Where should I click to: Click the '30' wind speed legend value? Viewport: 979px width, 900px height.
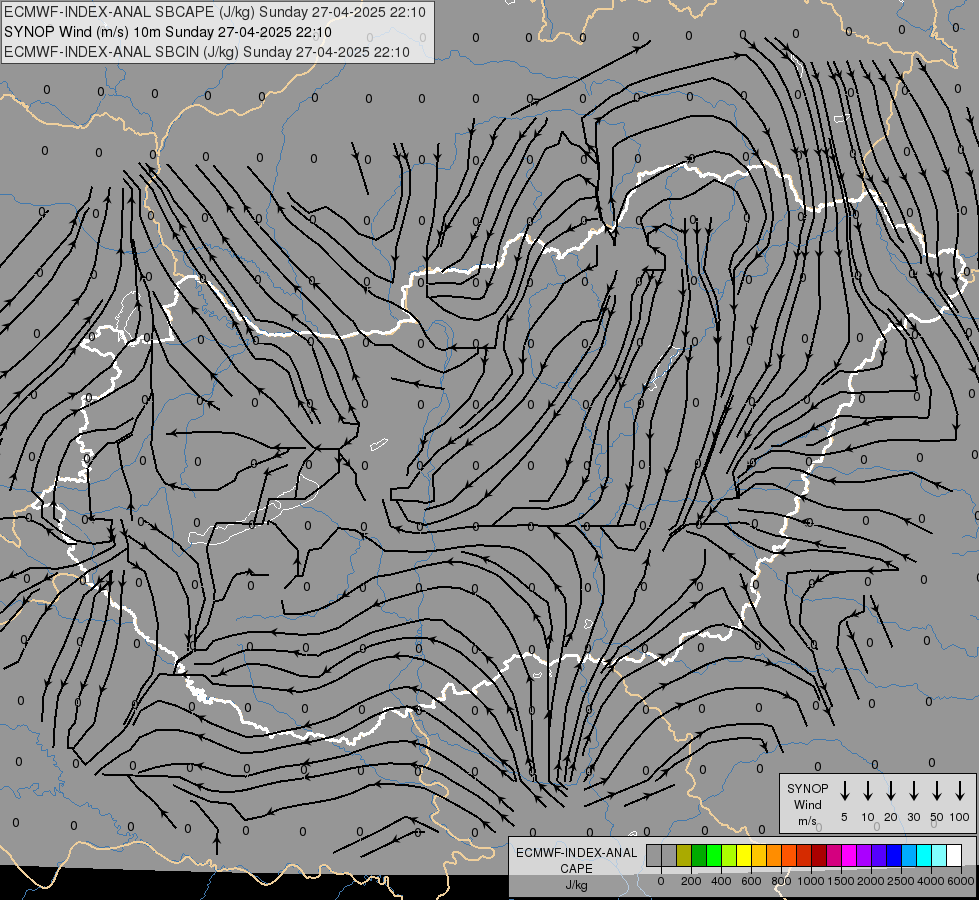[x=913, y=817]
